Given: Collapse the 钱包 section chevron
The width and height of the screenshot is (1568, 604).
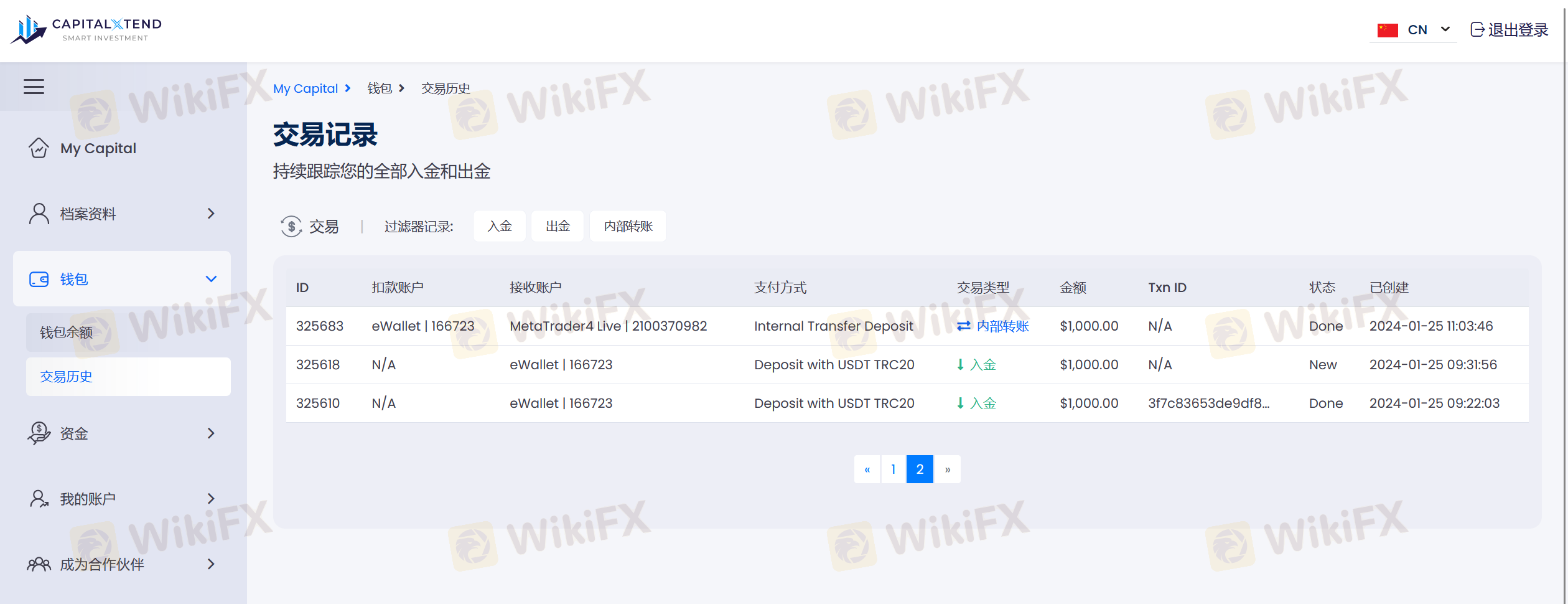Looking at the screenshot, I should click(211, 279).
